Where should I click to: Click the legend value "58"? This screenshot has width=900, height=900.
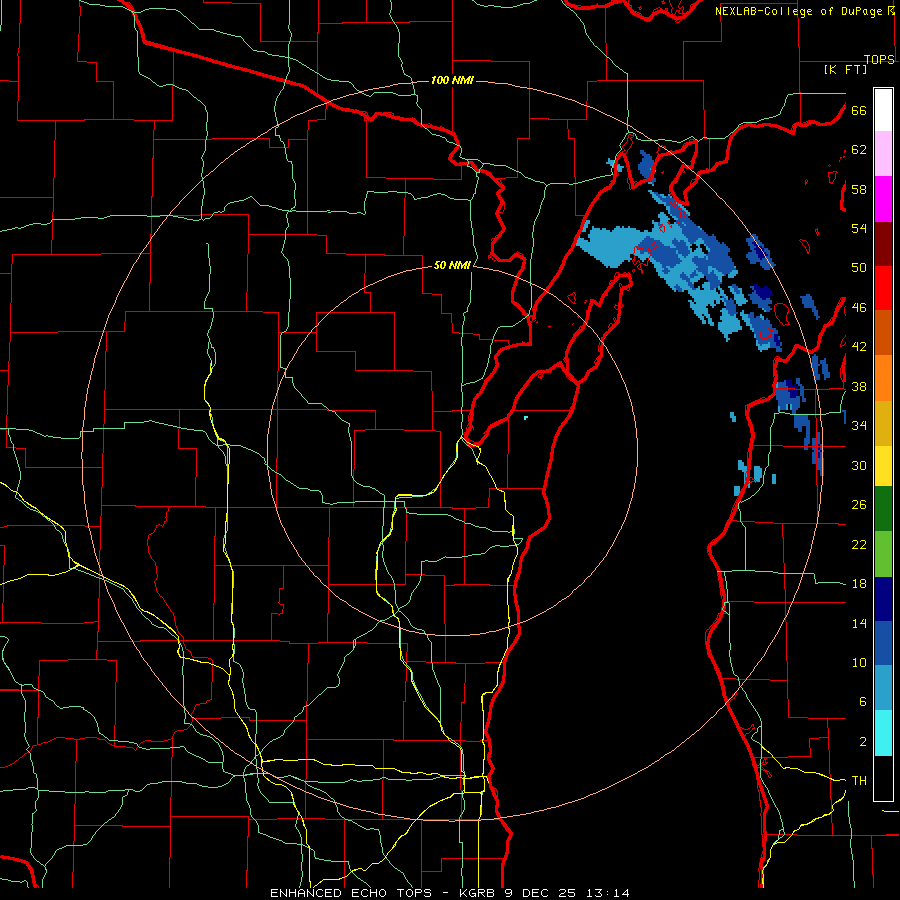click(x=859, y=189)
